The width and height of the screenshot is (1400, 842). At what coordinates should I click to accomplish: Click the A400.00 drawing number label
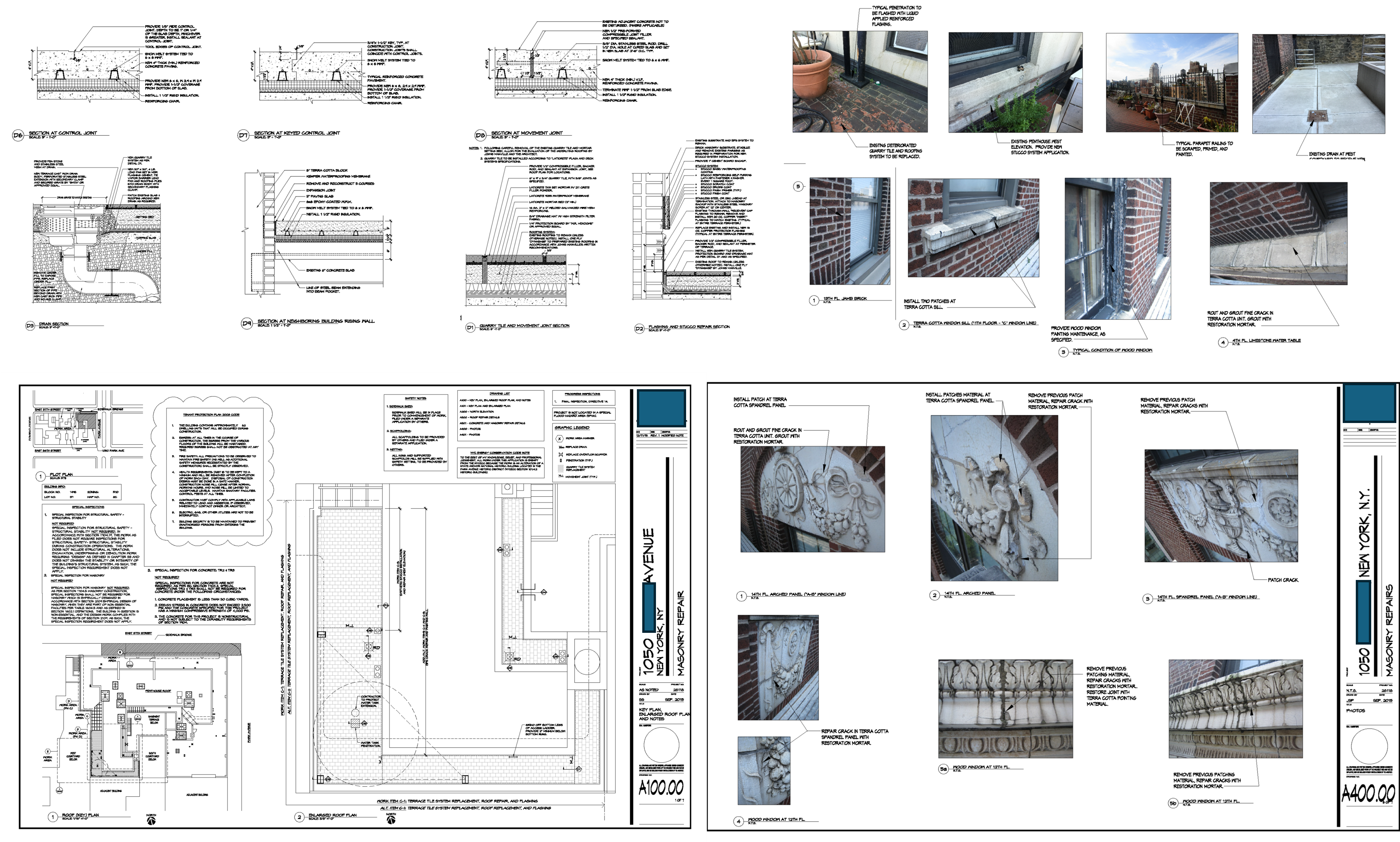pos(1368,792)
